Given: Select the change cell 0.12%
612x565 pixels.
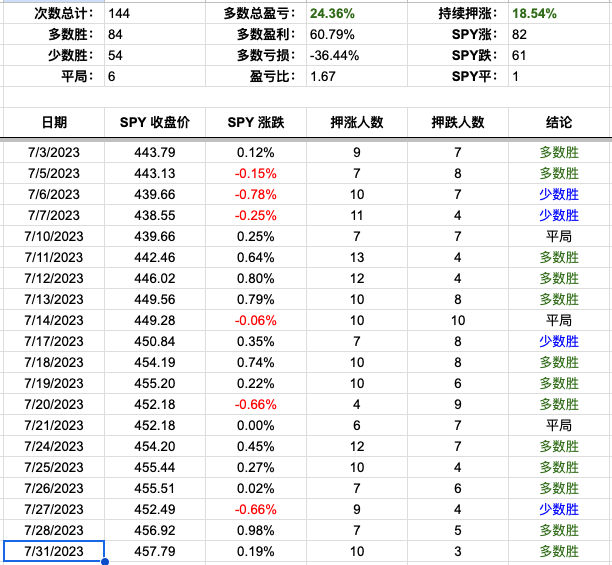Looking at the screenshot, I should (256, 152).
